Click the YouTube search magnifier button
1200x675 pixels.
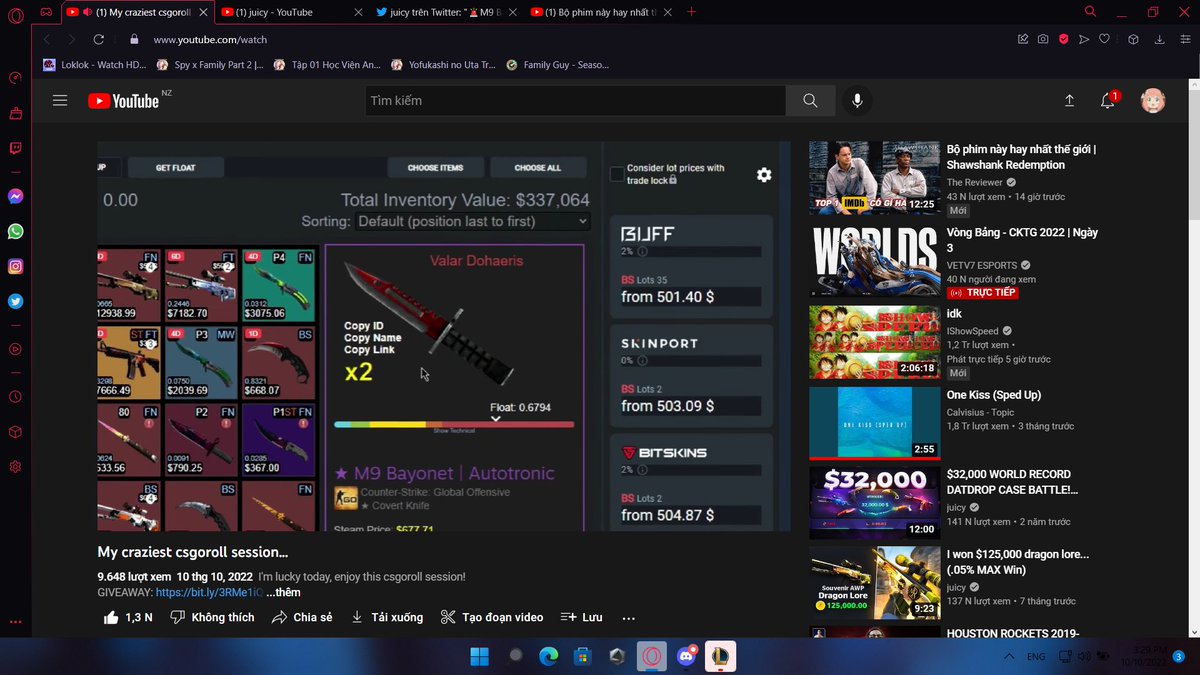(810, 101)
